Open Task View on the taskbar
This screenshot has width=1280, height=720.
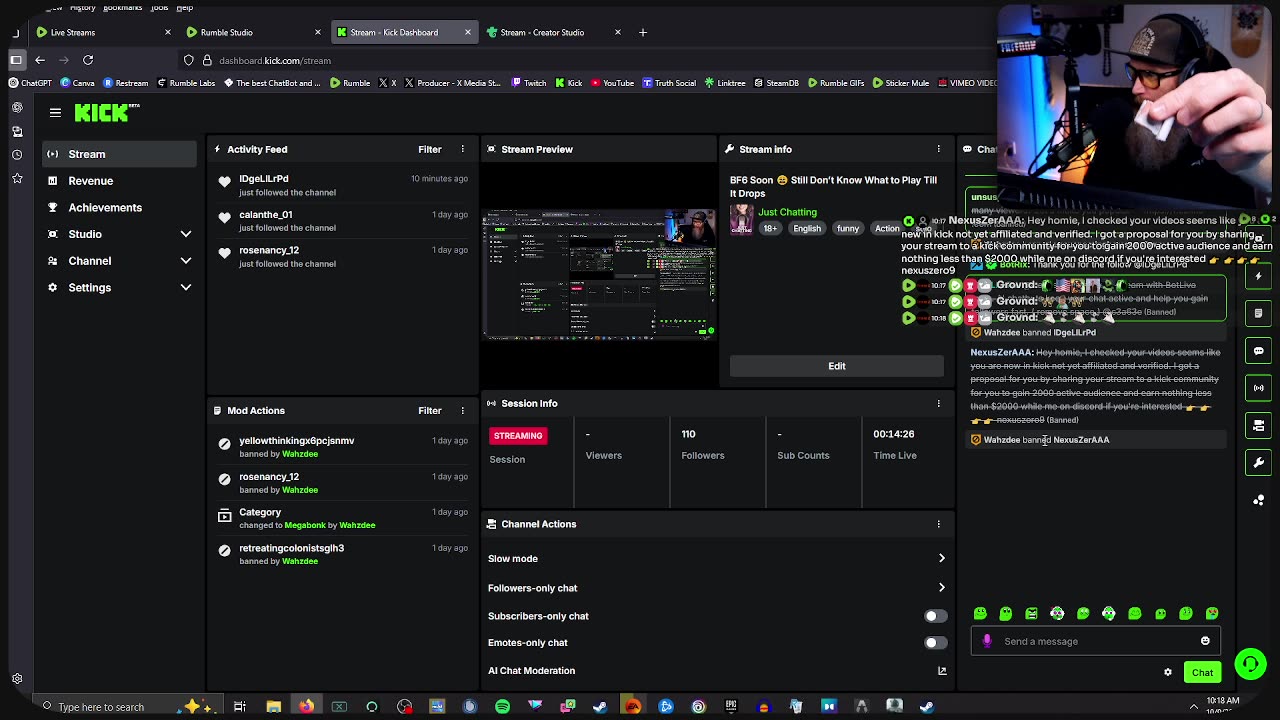[x=240, y=707]
